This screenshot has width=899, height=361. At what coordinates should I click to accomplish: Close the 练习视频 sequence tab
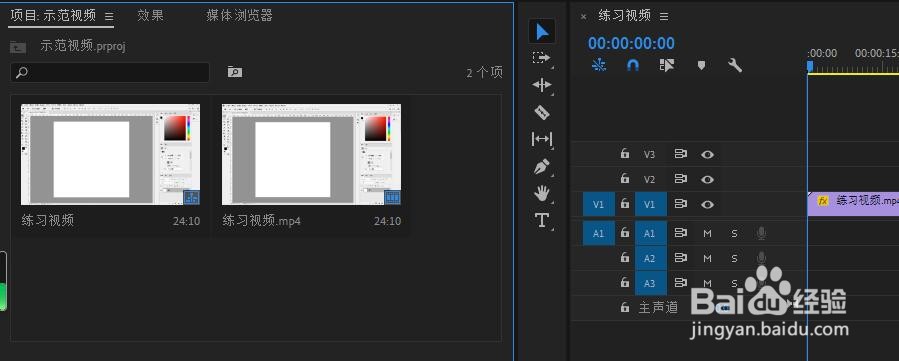(x=583, y=17)
